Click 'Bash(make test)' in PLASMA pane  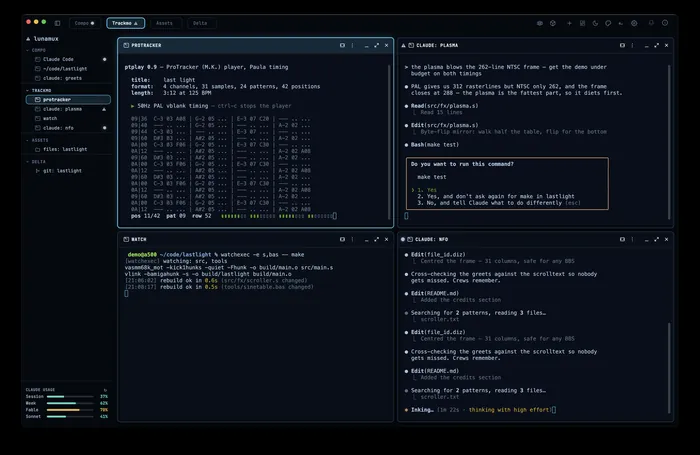(x=434, y=145)
